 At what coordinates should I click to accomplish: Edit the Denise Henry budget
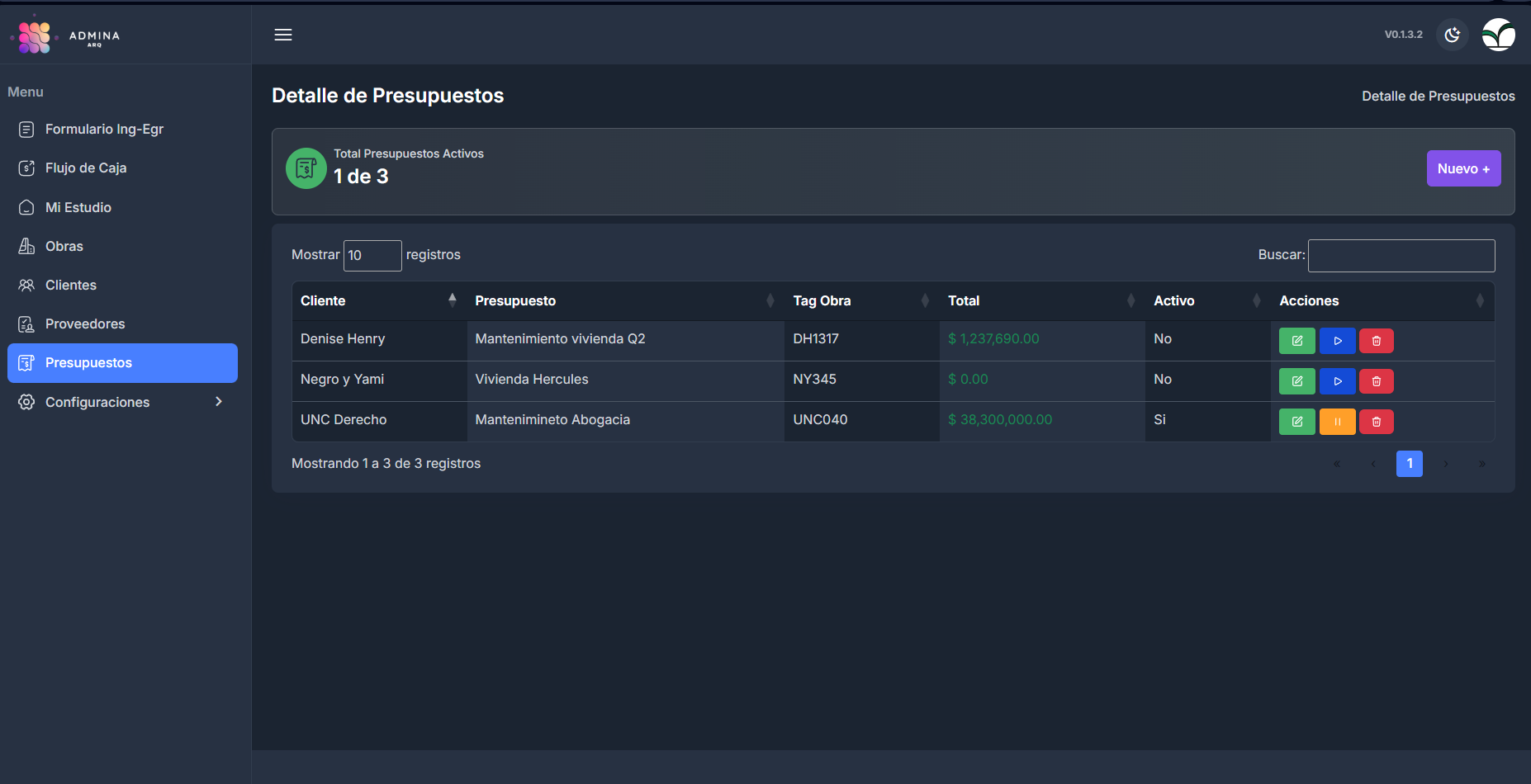click(x=1296, y=341)
